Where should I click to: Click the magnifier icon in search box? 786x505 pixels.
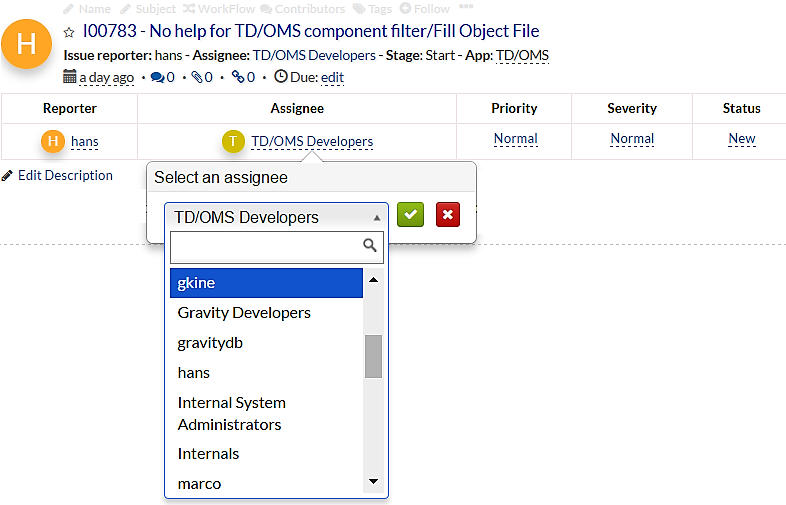coord(369,245)
